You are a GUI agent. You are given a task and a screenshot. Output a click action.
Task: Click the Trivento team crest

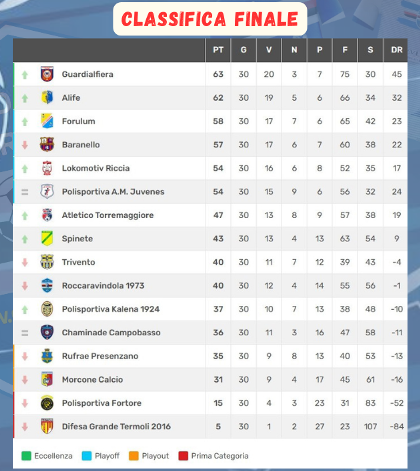[x=47, y=262]
